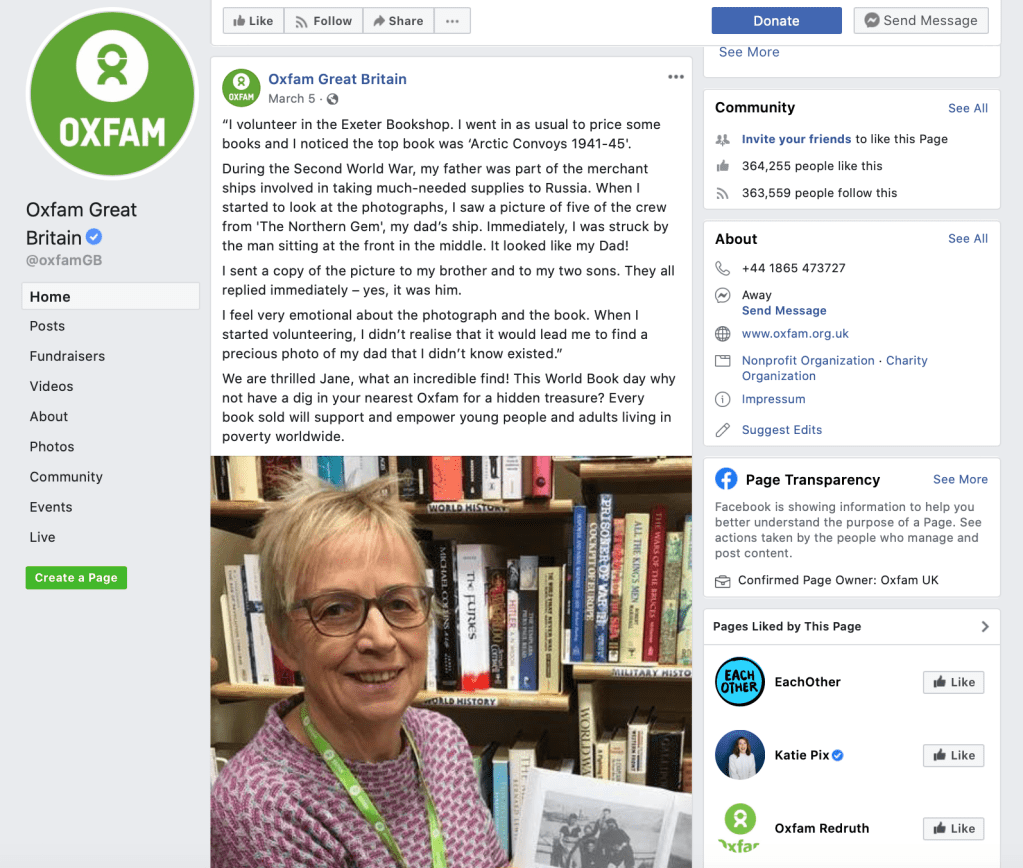Viewport: 1023px width, 868px height.
Task: Follow the Oxfam Great Britain page
Action: (324, 21)
